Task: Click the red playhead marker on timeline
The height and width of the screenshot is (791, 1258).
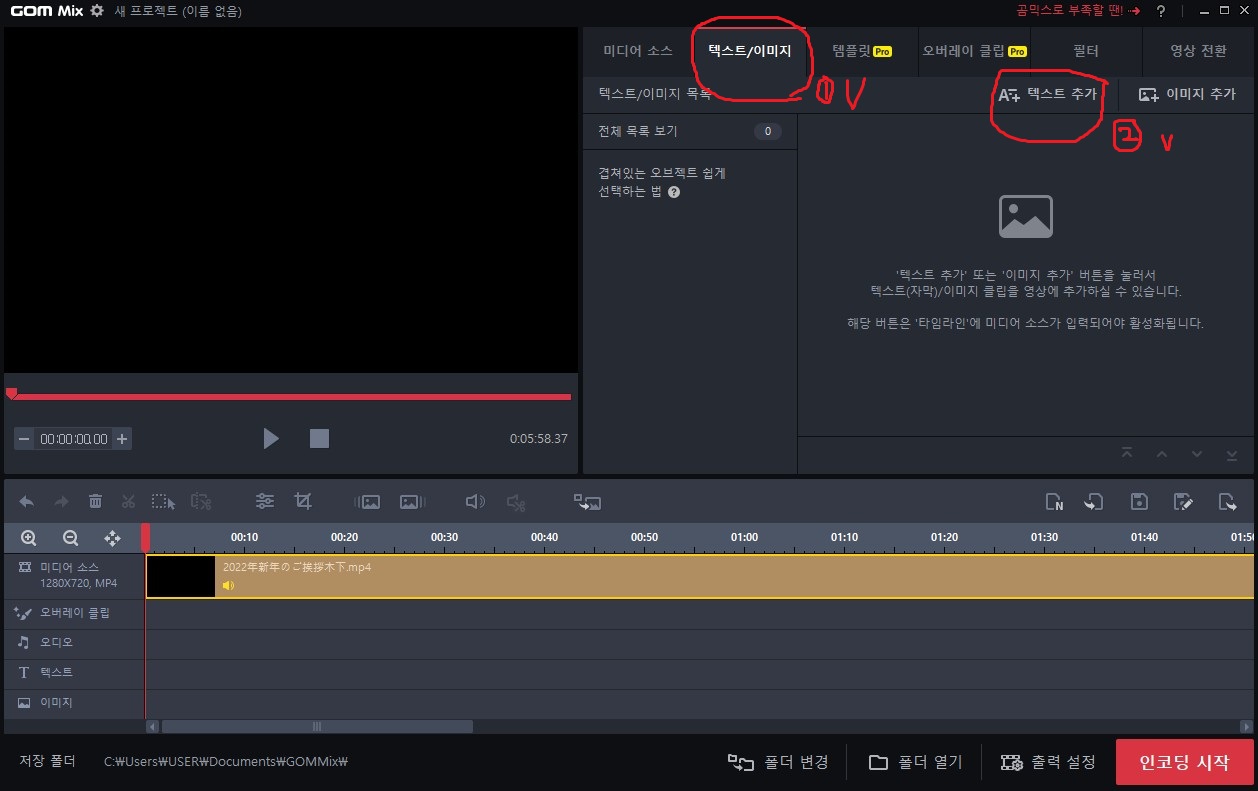Action: [146, 538]
